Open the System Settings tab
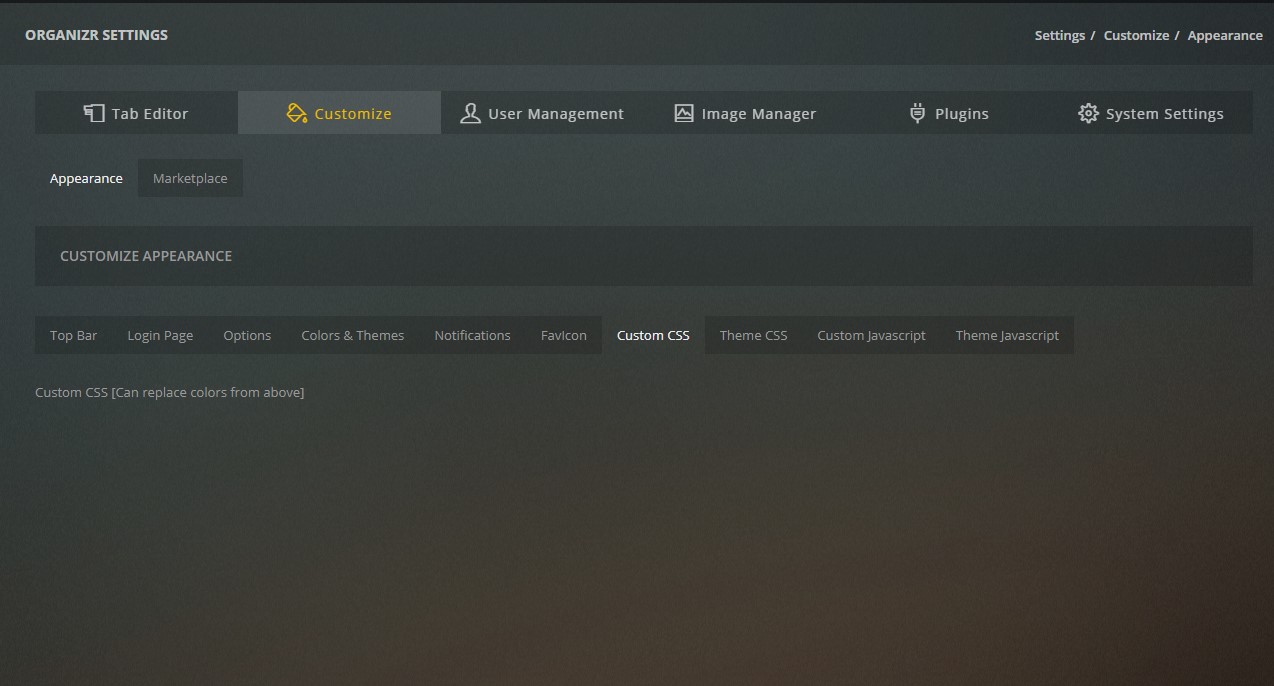Screen dimensions: 1274x686 pyautogui.click(x=1151, y=113)
